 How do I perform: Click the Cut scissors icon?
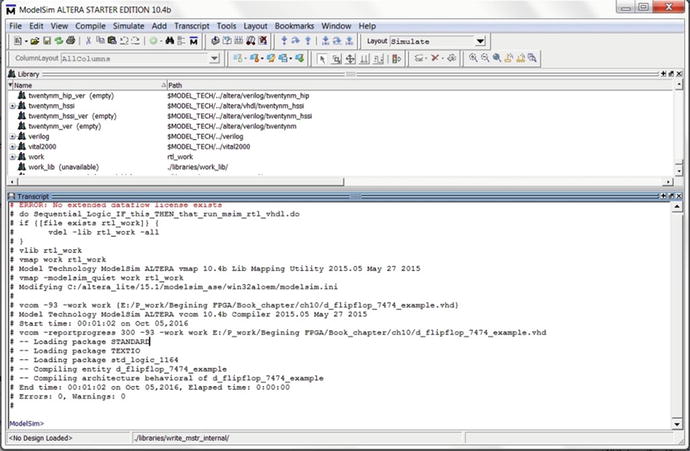point(88,41)
